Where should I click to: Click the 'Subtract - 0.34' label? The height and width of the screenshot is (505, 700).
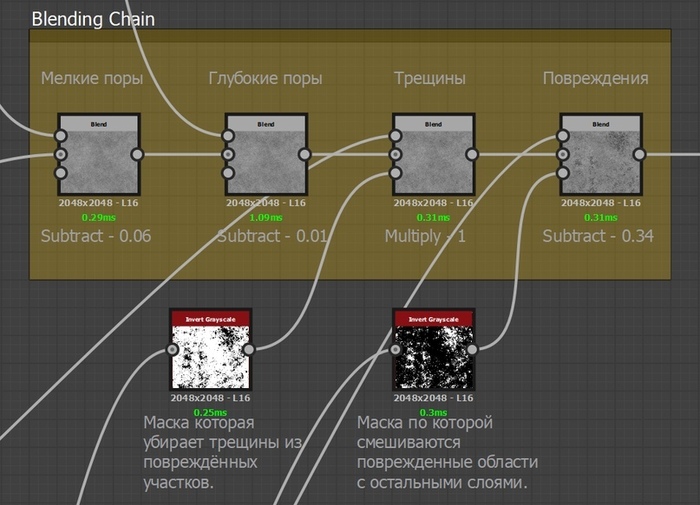tap(598, 236)
